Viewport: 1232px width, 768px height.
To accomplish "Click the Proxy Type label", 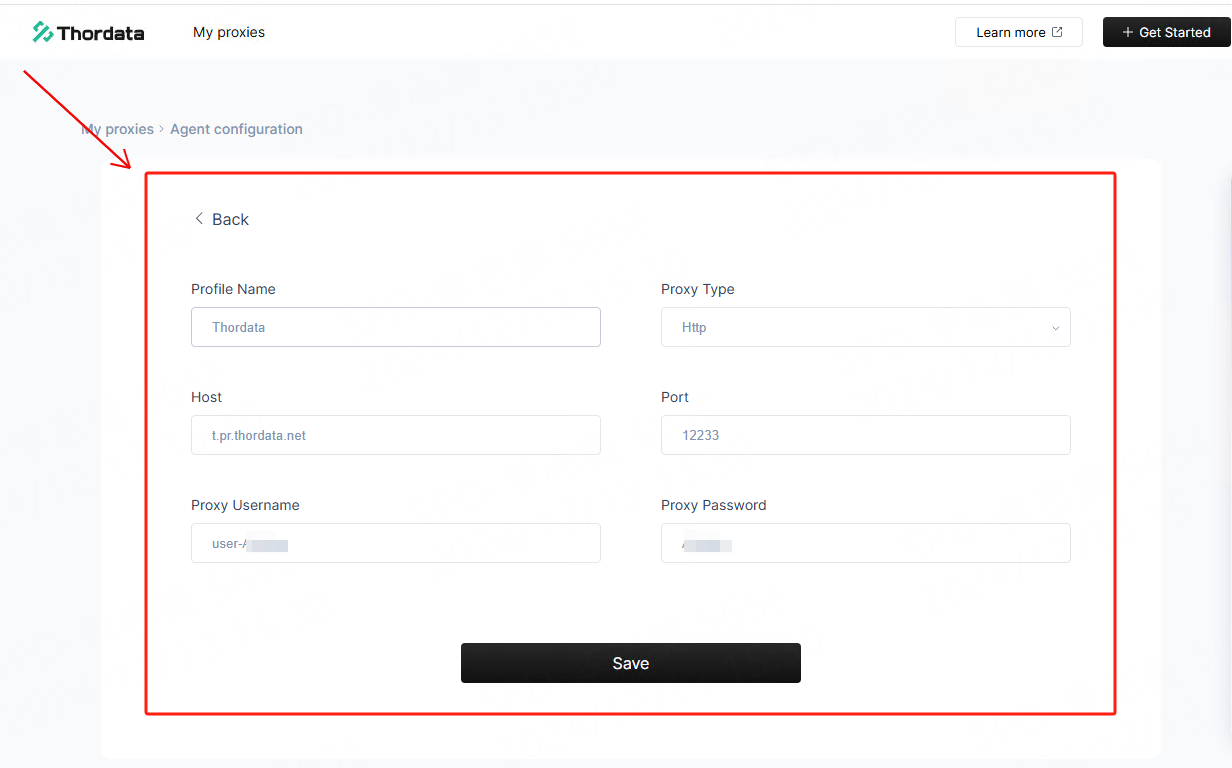I will [698, 289].
